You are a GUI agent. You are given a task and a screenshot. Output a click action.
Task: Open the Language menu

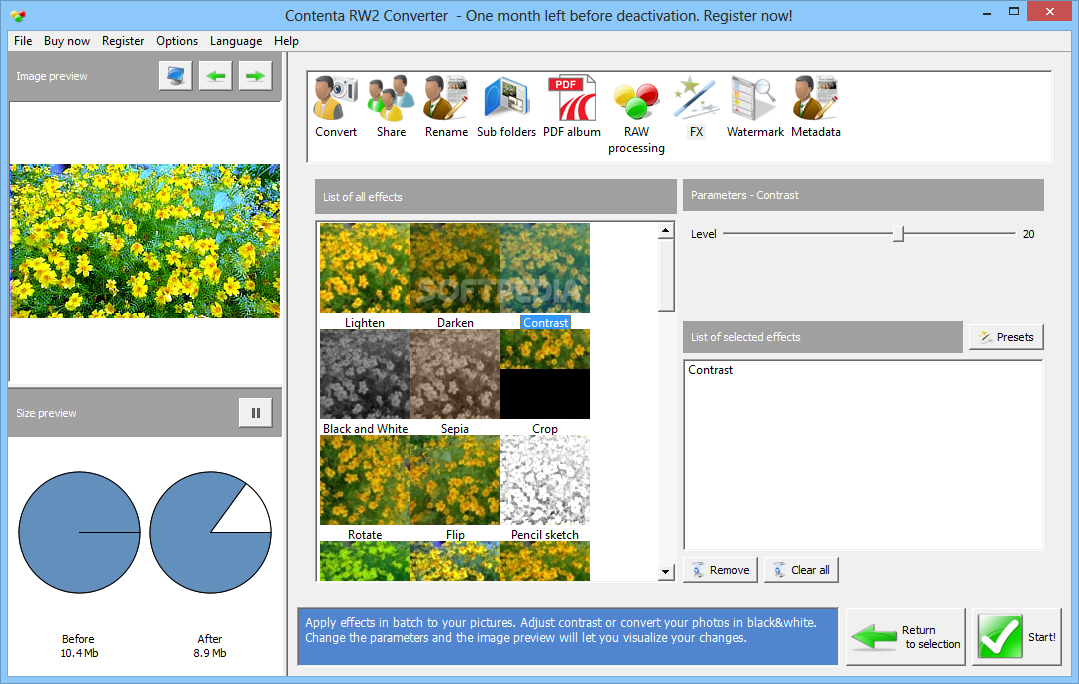236,41
